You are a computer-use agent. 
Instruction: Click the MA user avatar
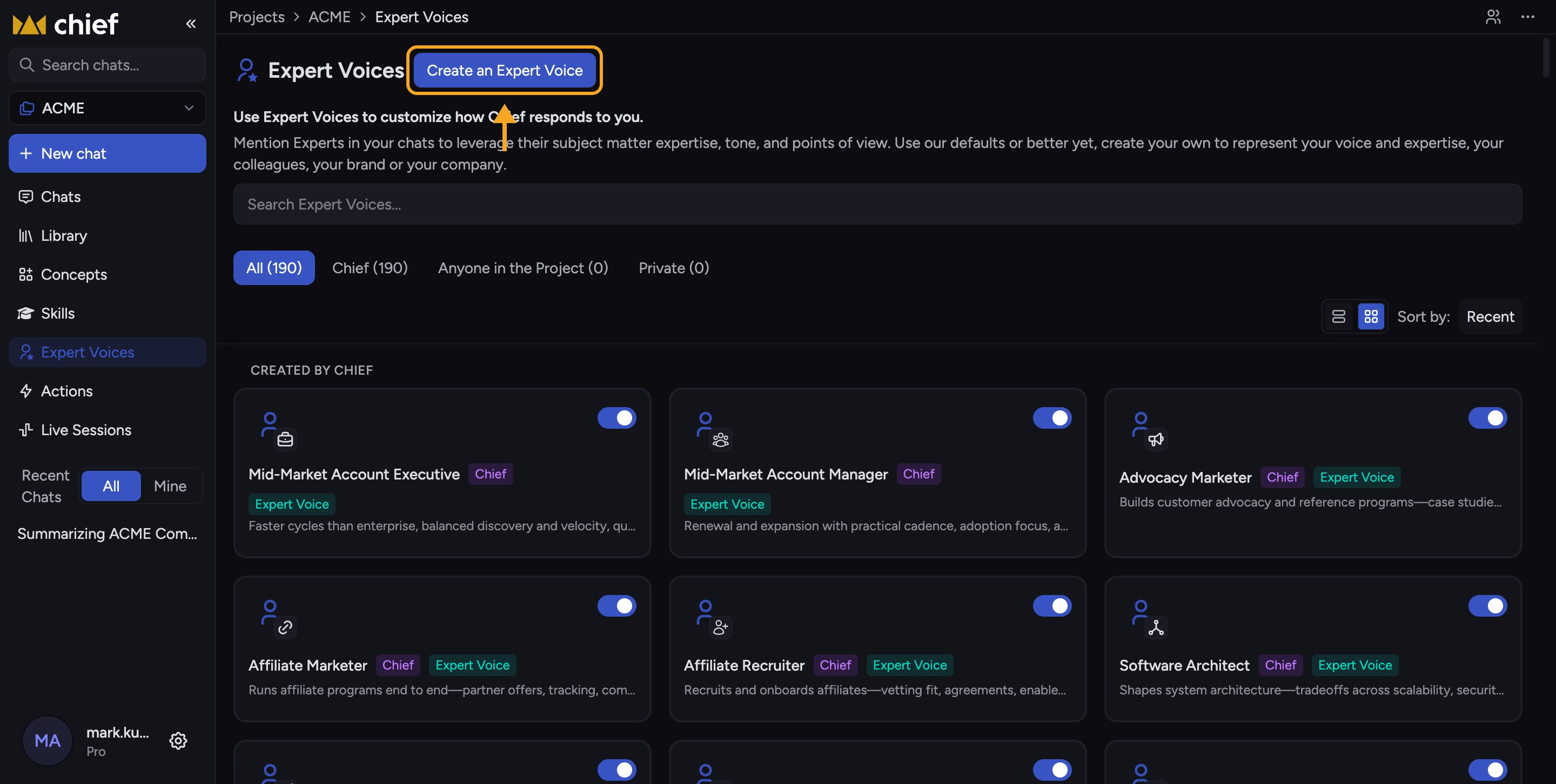(x=48, y=741)
